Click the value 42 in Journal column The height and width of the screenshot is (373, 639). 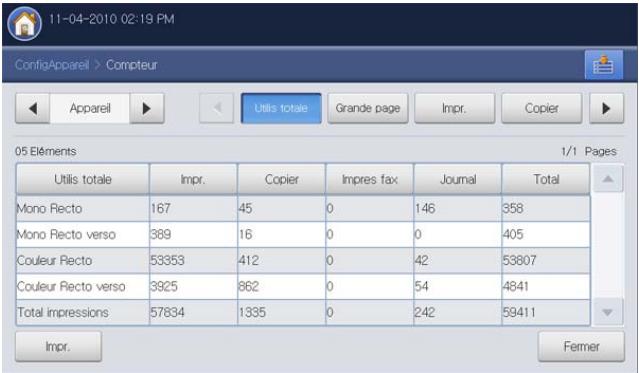421,260
